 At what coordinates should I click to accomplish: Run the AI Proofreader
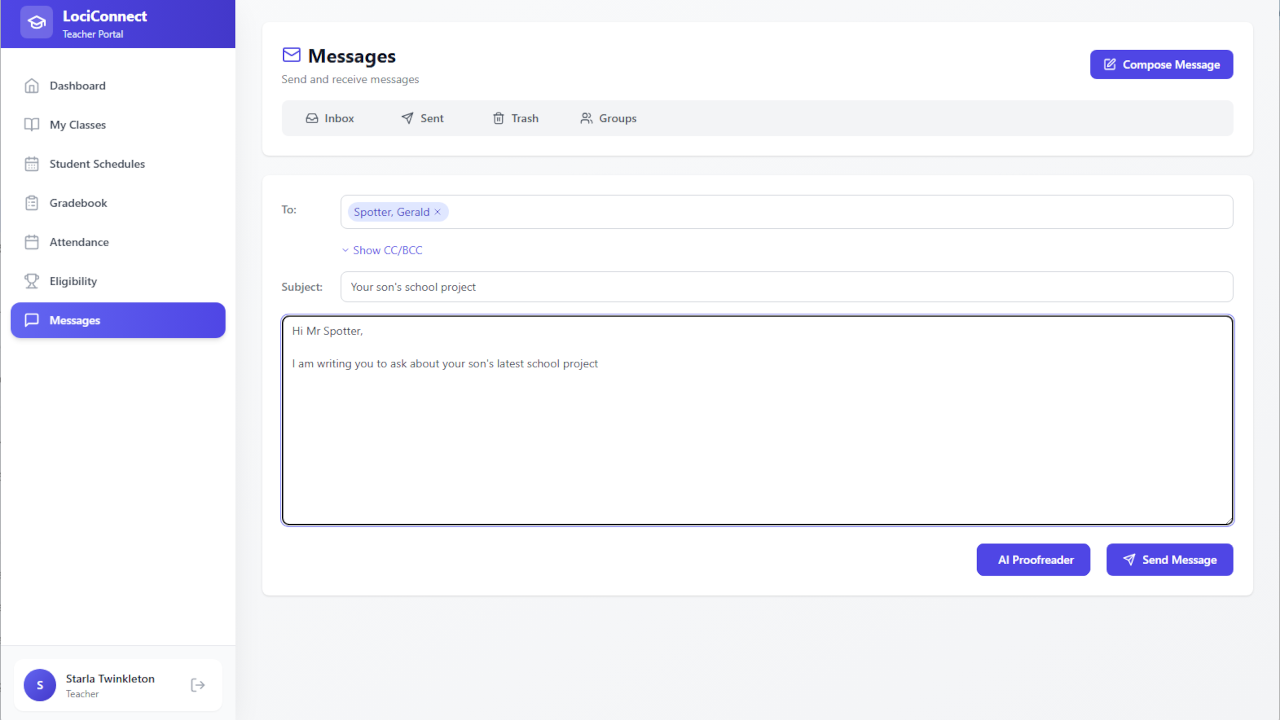tap(1033, 560)
